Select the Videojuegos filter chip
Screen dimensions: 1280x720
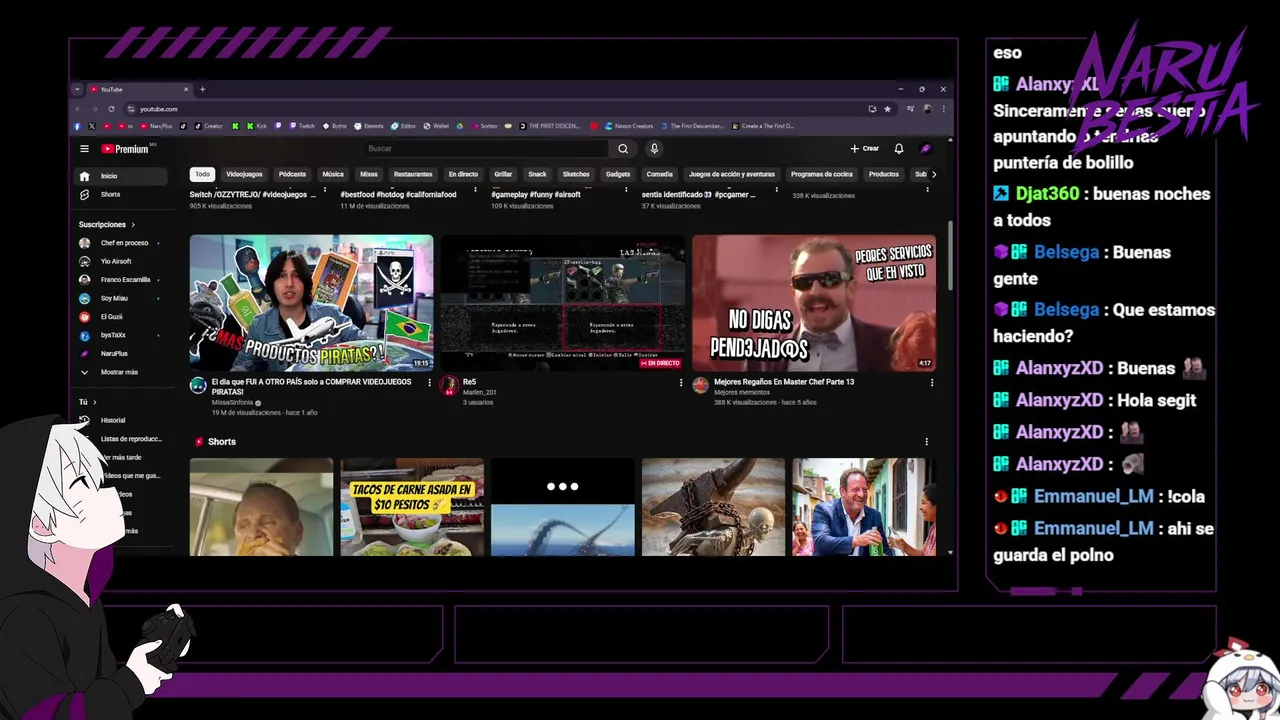244,174
